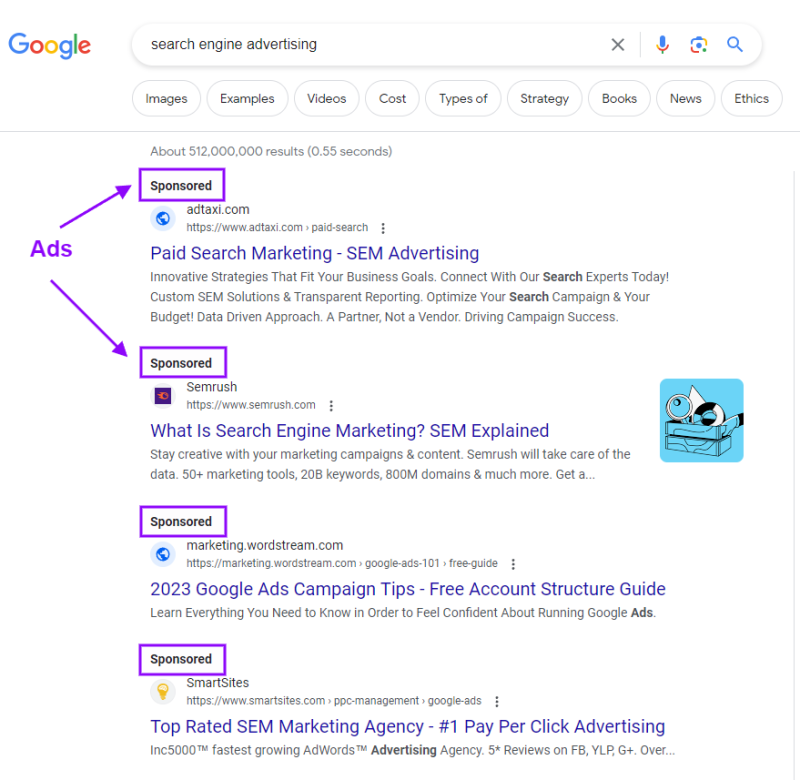Select the adtaxi.com globe favicon
Viewport: 800px width, 780px height.
click(162, 218)
